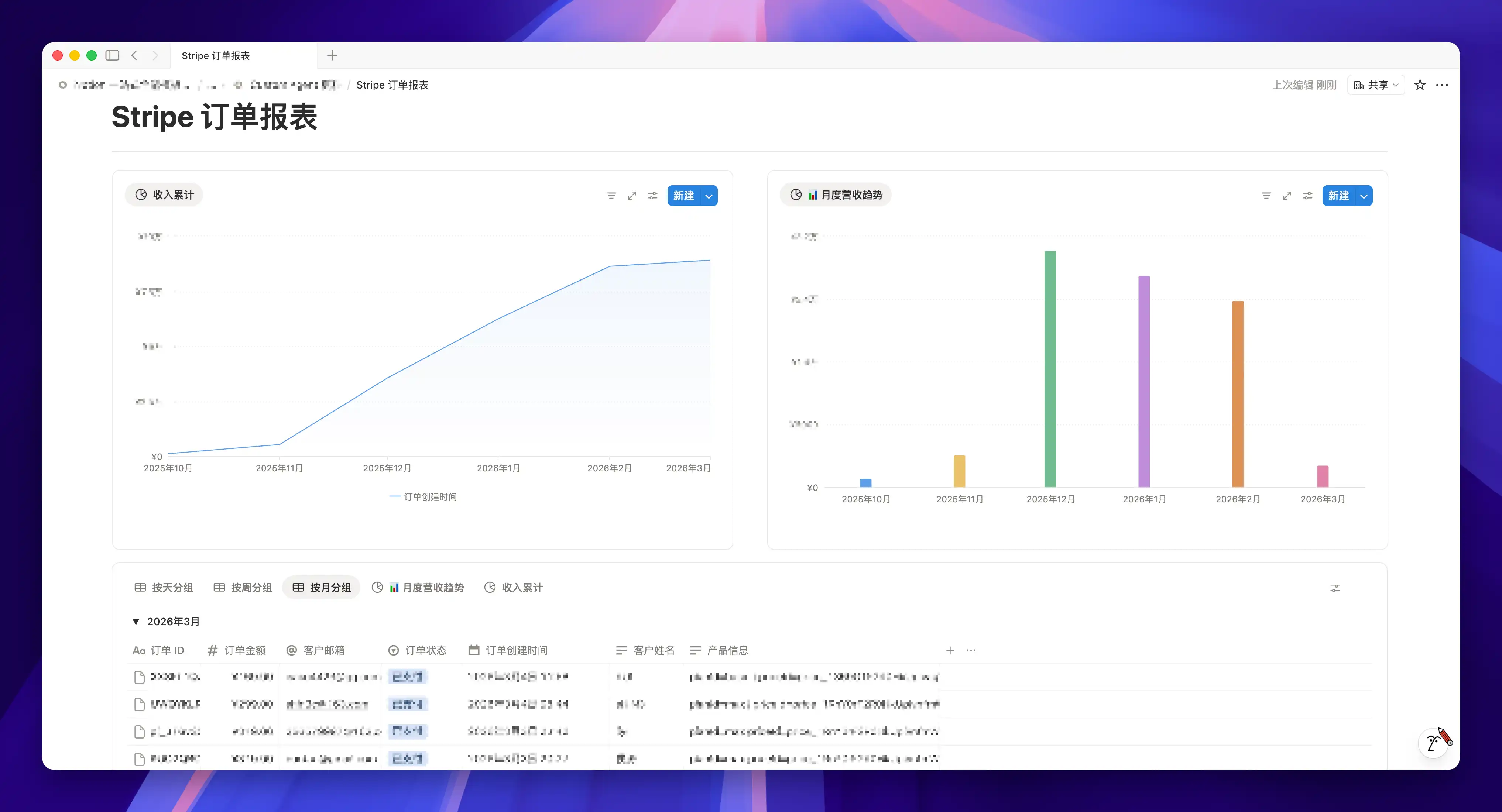Open view settings icon in 月度营收趋势 chart

(x=1308, y=196)
